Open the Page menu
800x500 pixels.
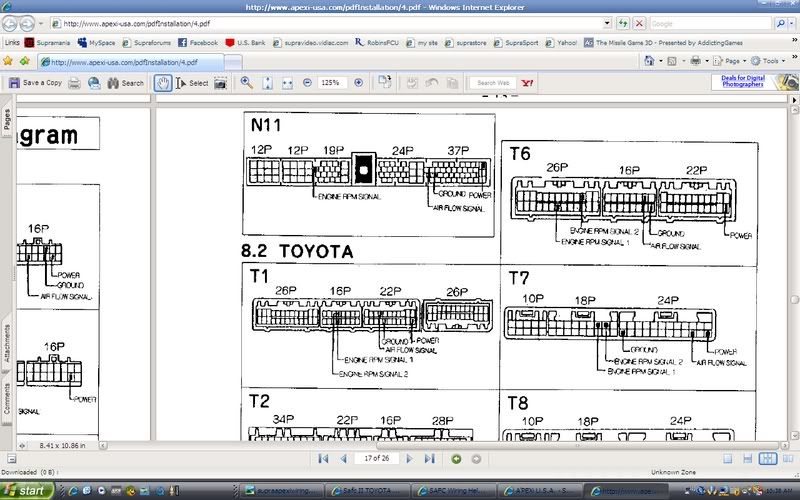pyautogui.click(x=730, y=61)
